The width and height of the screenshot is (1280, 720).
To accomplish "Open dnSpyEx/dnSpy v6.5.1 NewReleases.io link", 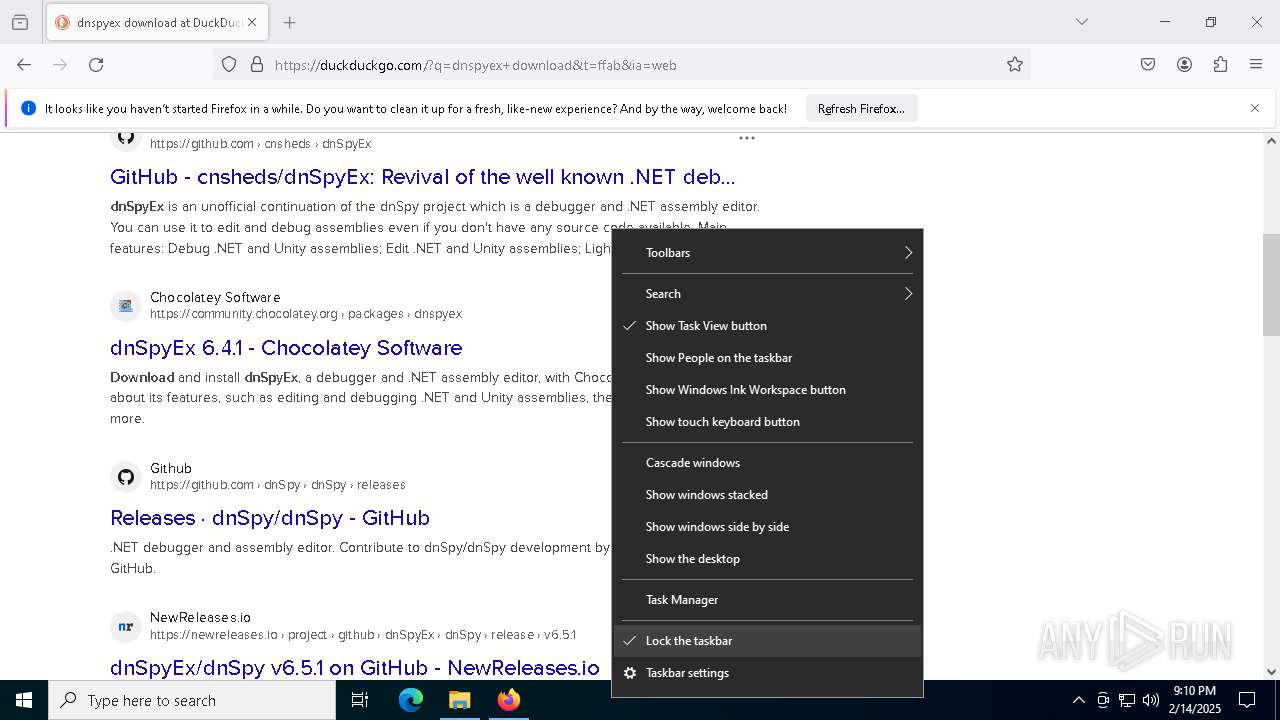I will click(355, 668).
